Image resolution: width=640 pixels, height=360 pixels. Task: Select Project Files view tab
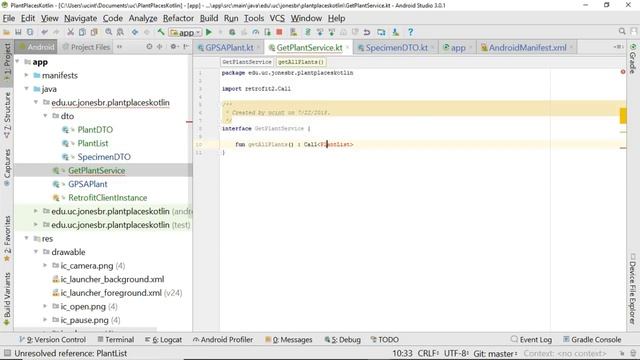pos(87,47)
